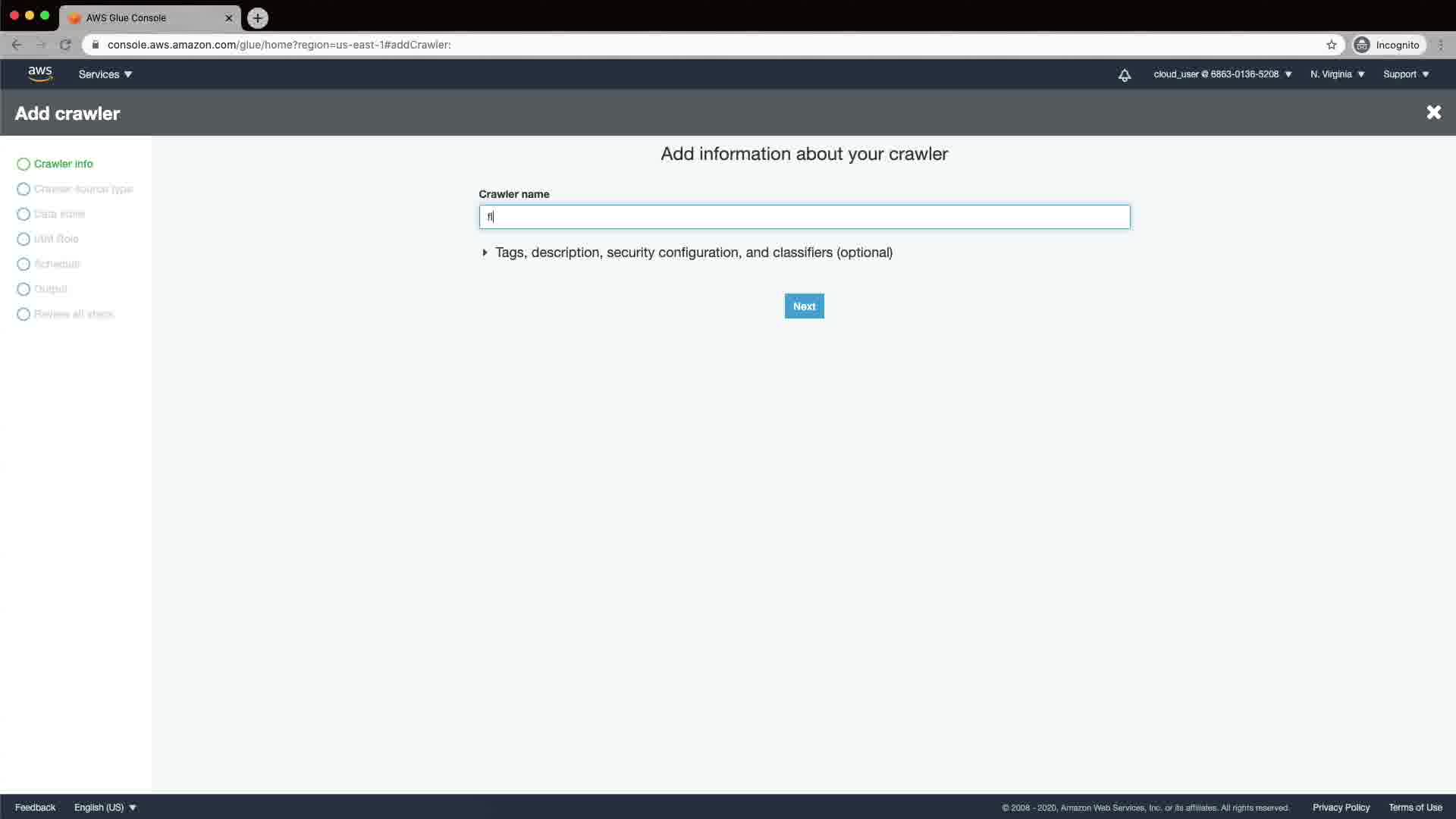
Task: Open the Privacy Policy link
Action: click(x=1341, y=808)
